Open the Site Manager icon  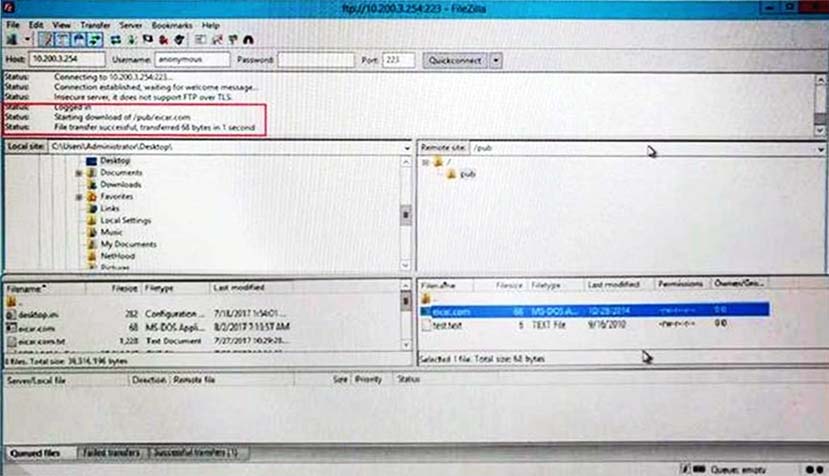(12, 40)
